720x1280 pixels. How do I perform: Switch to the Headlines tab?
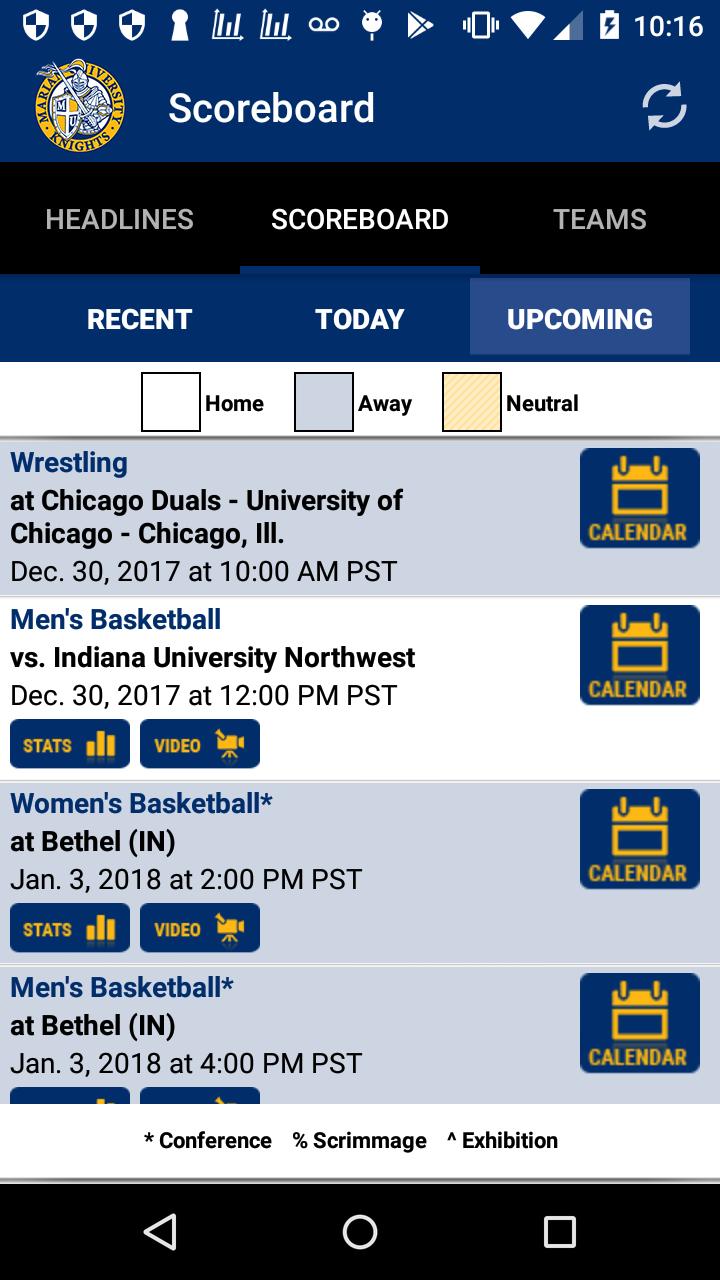pyautogui.click(x=120, y=219)
